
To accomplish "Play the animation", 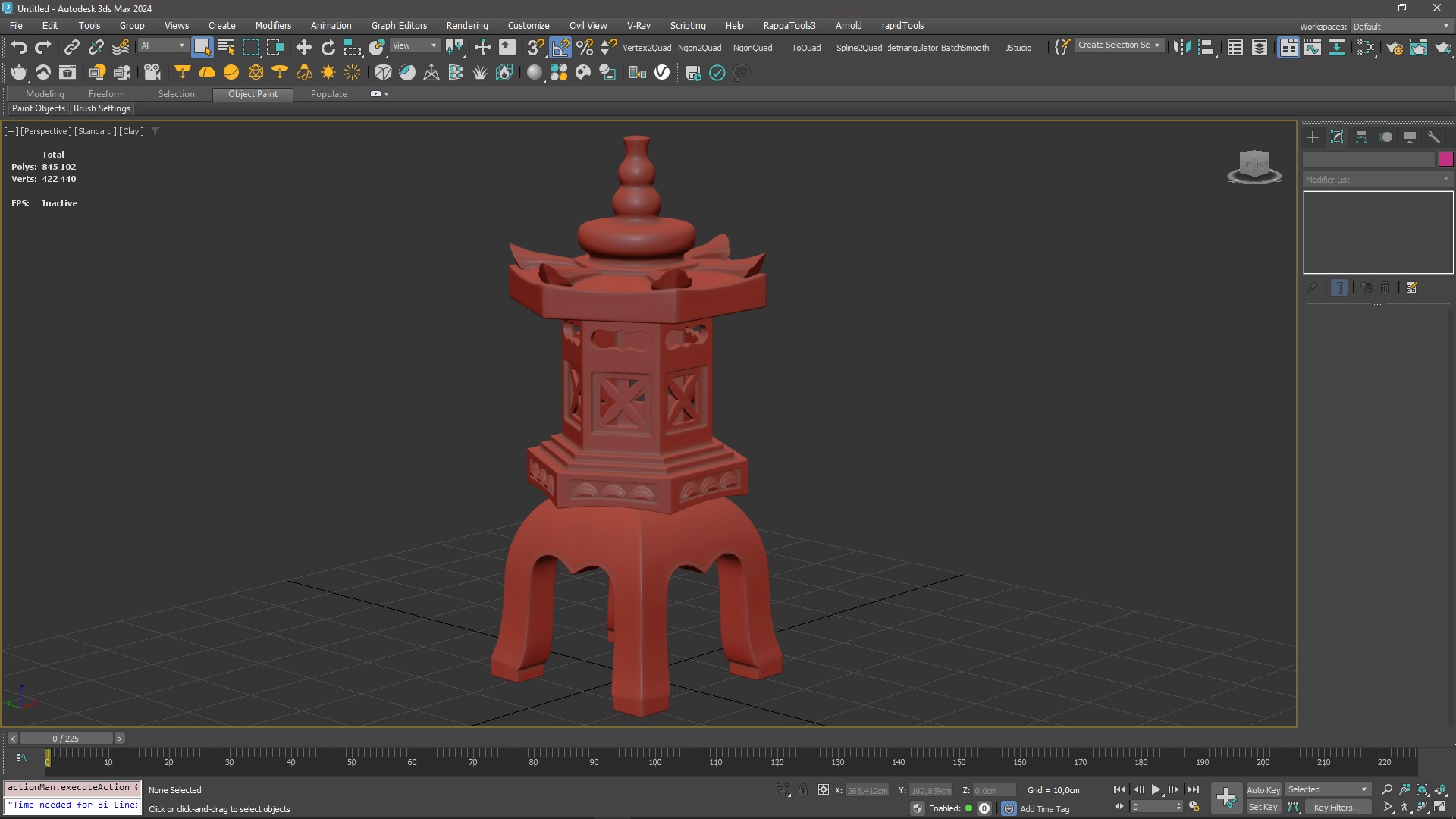I will pos(1156,789).
